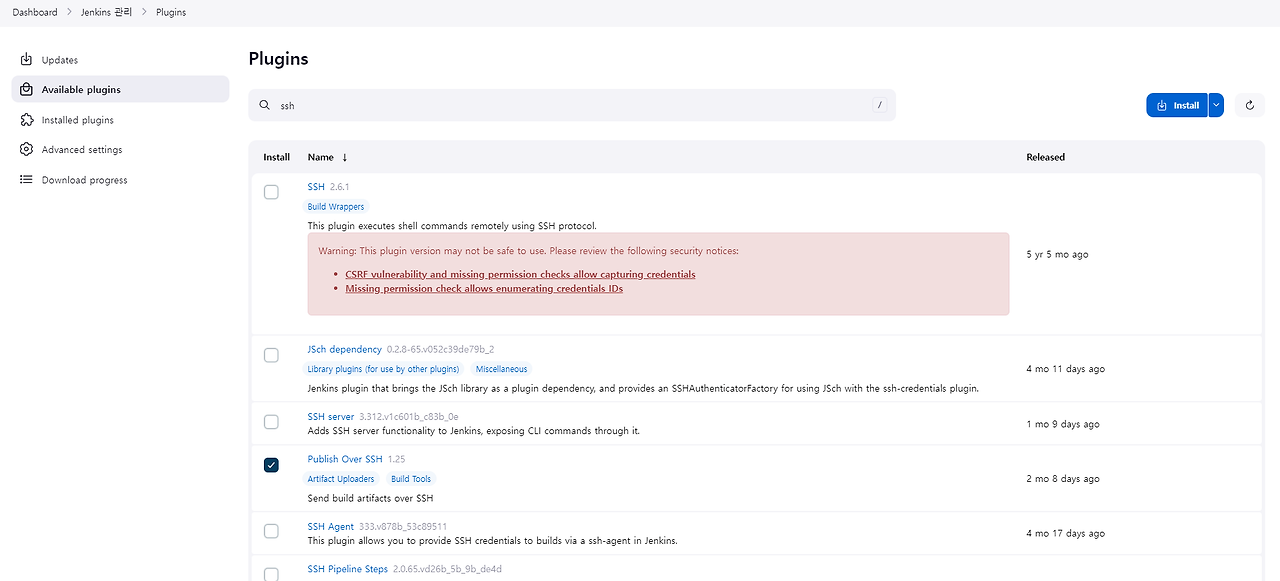The image size is (1280, 581).
Task: Click the Released column header
Action: (x=1046, y=157)
